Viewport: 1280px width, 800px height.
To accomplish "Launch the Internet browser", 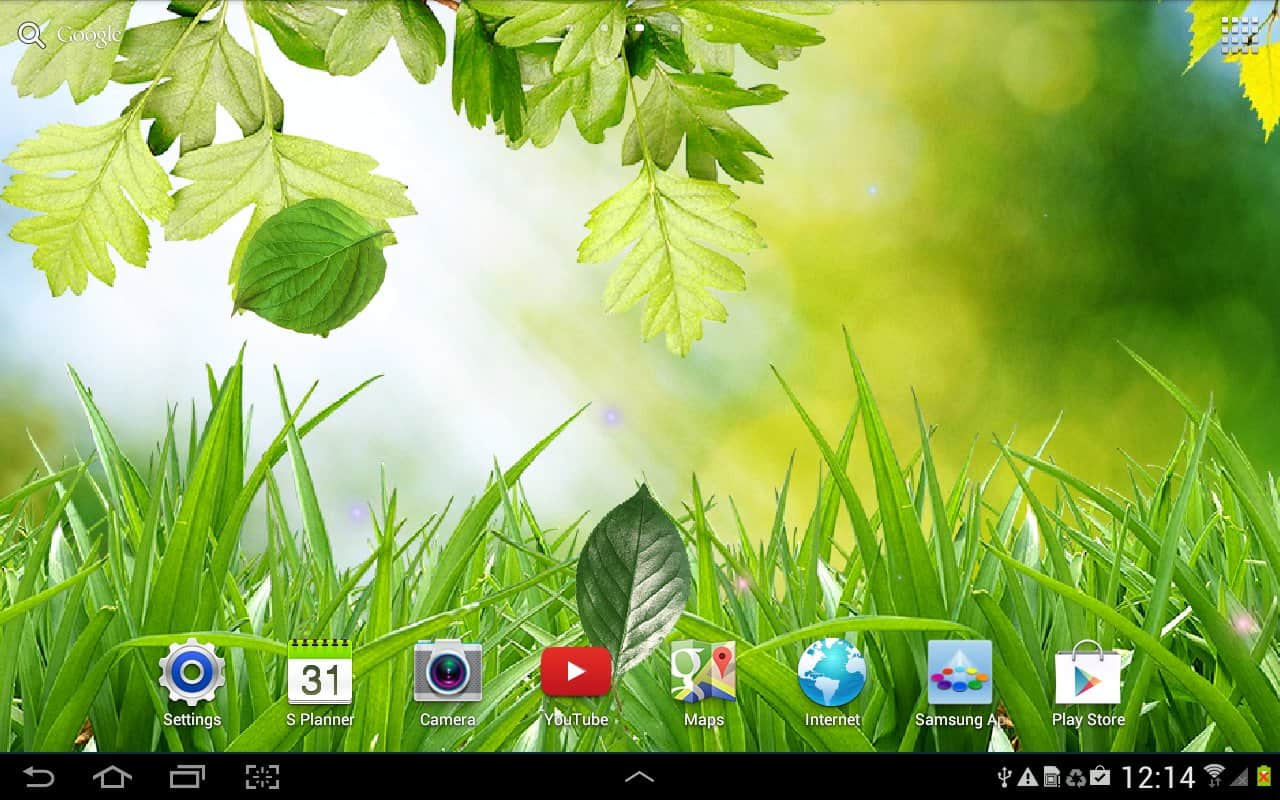I will click(831, 673).
